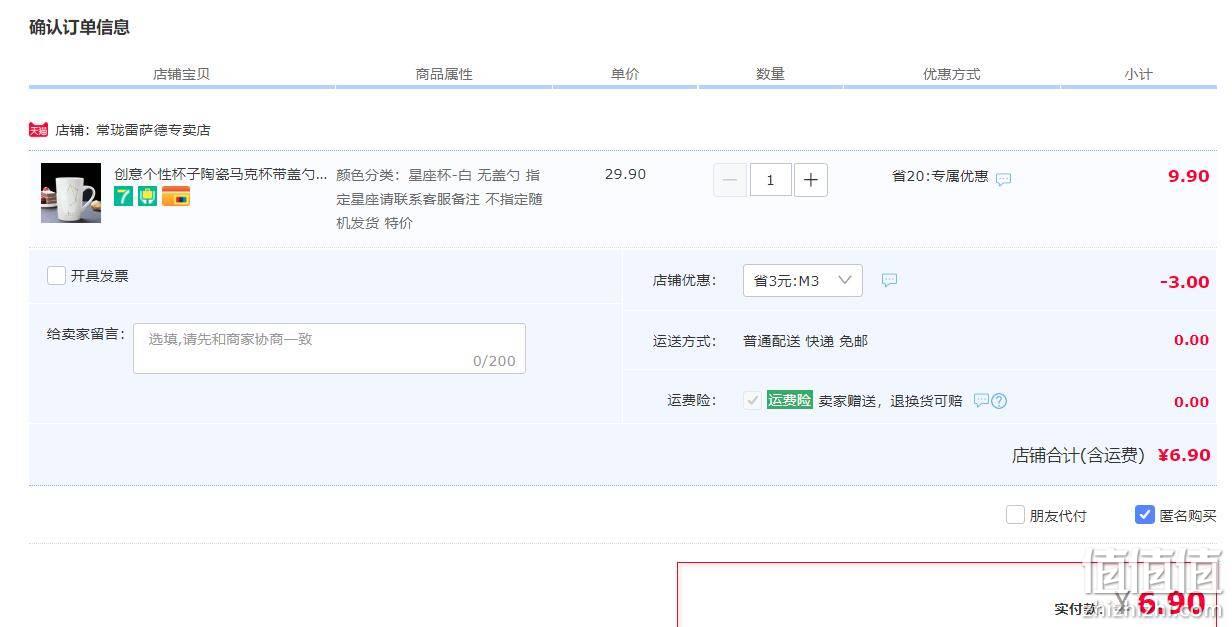Click the Tmall shop logo icon
1232x627 pixels.
38,130
